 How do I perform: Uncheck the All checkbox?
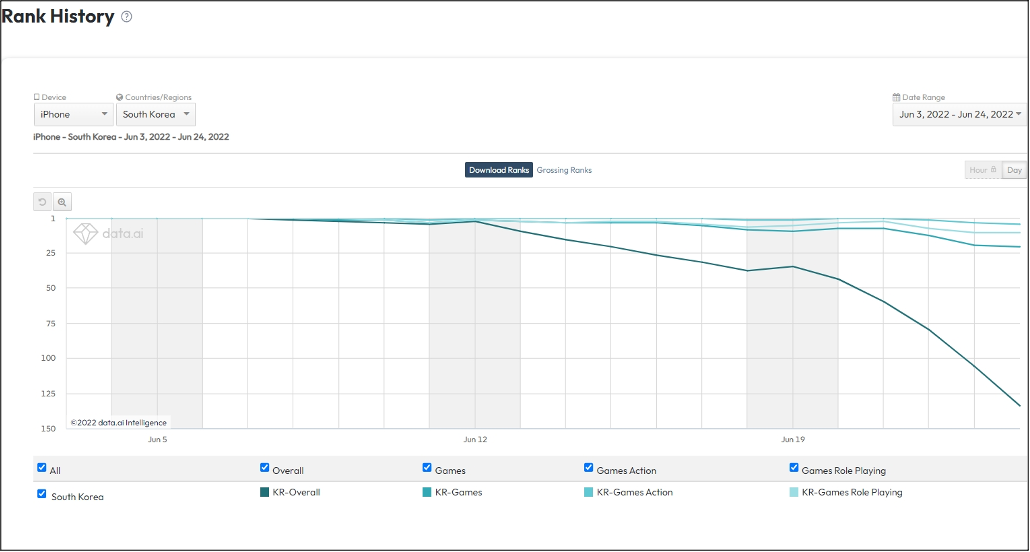click(42, 468)
